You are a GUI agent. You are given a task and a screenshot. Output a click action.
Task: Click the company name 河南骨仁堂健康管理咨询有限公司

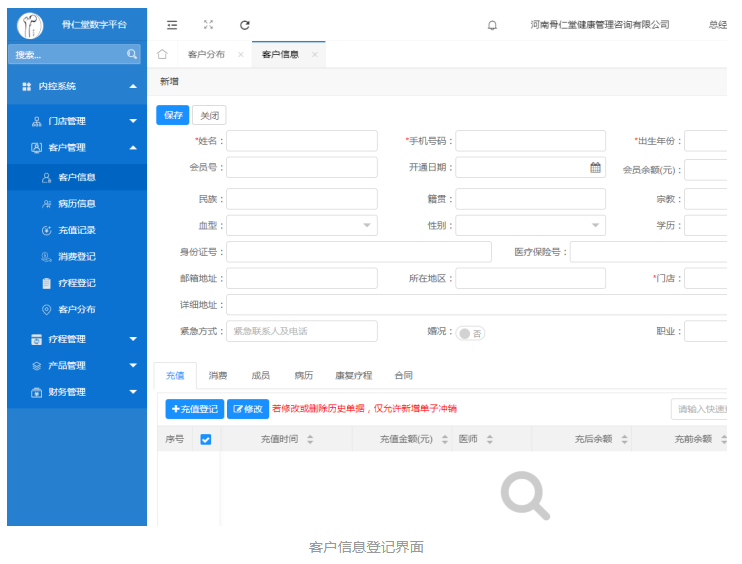pyautogui.click(x=600, y=25)
